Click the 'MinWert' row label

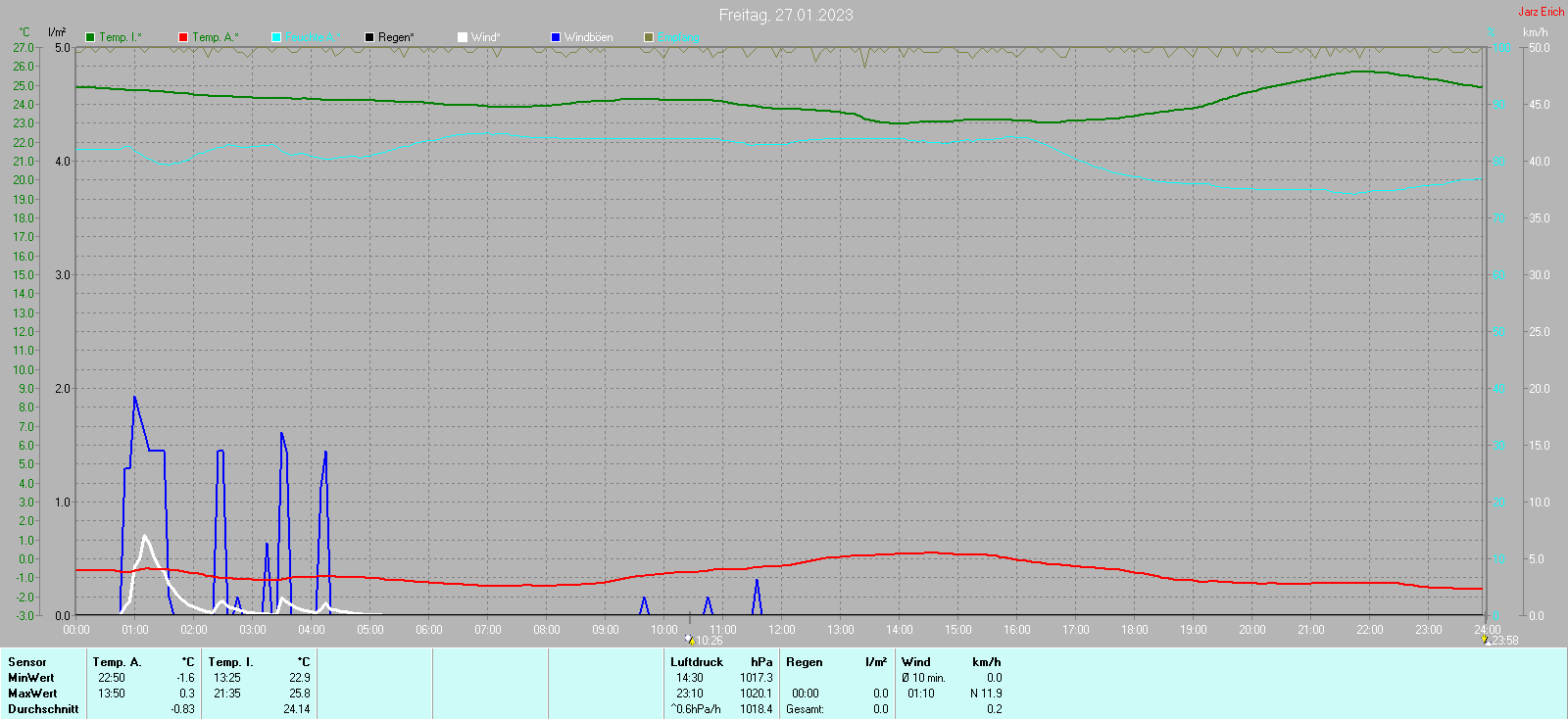click(x=31, y=678)
